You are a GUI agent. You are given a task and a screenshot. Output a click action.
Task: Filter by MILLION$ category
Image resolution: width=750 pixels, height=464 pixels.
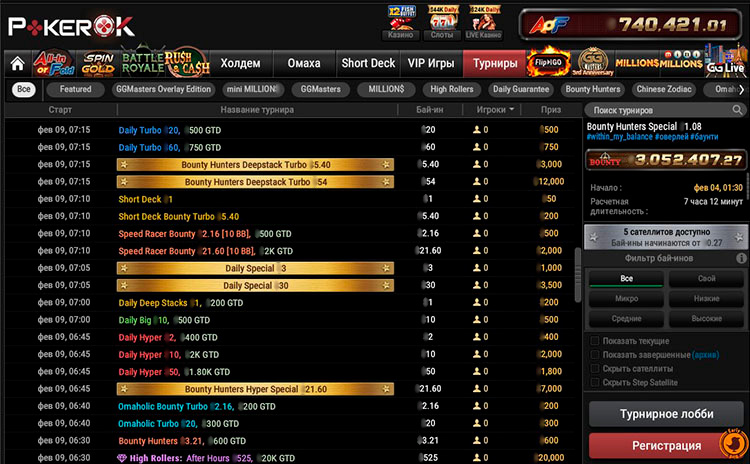click(x=386, y=89)
